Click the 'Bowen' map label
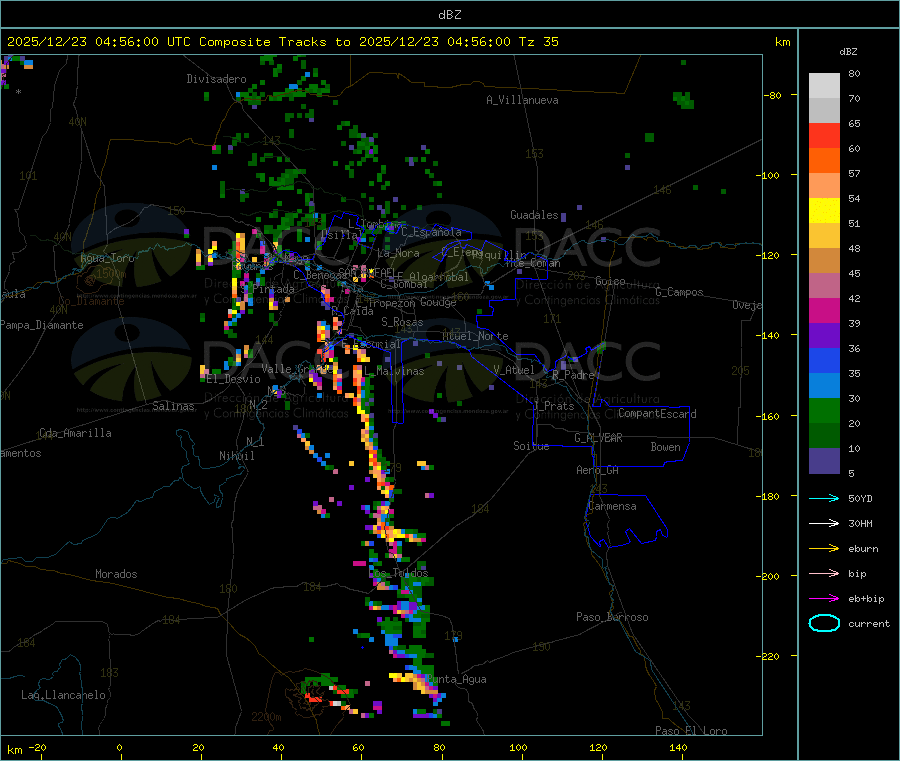The height and width of the screenshot is (761, 900). tap(665, 447)
